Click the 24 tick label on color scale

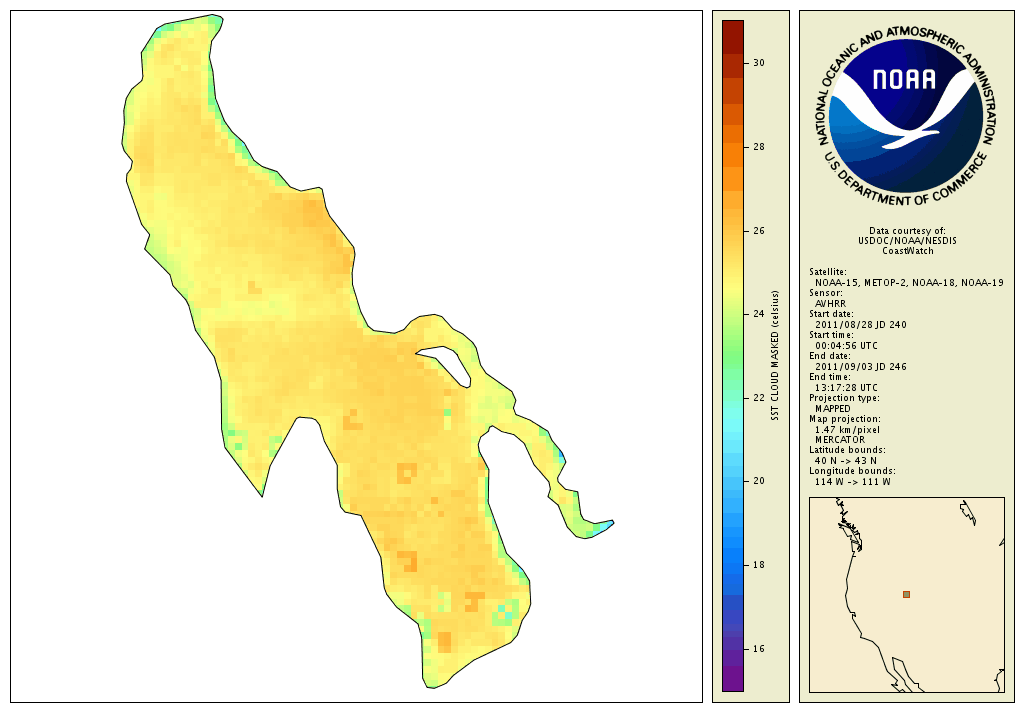point(759,314)
